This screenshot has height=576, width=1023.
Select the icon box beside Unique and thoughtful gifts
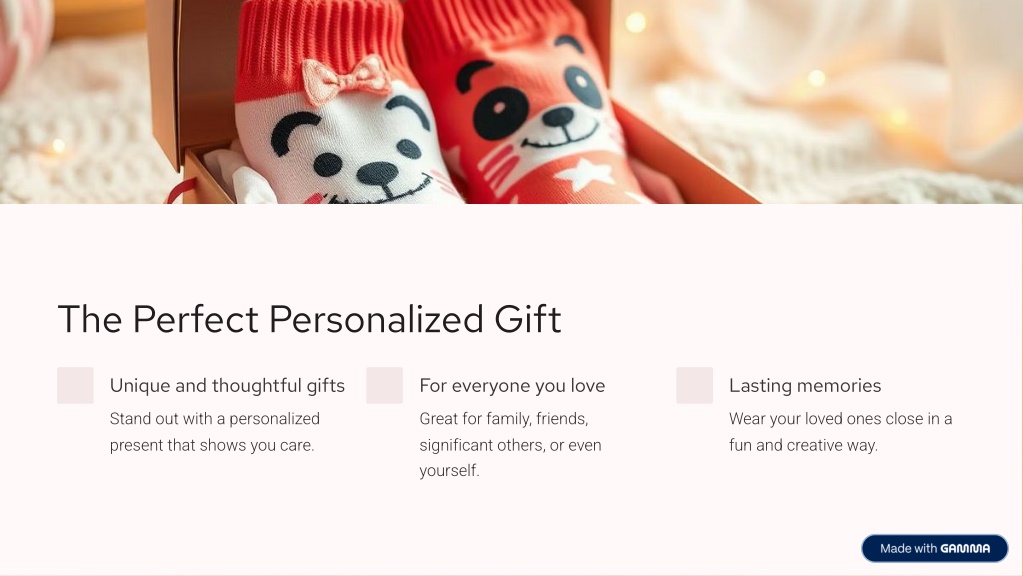point(76,386)
